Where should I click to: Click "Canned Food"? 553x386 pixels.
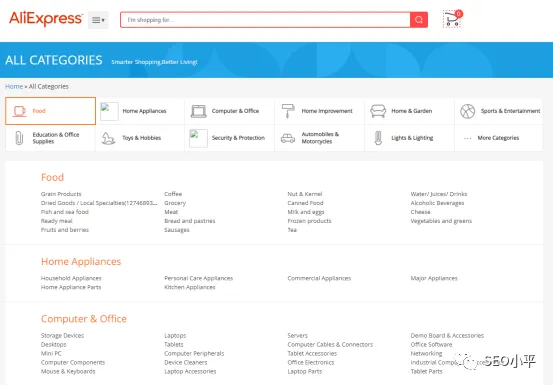click(305, 203)
